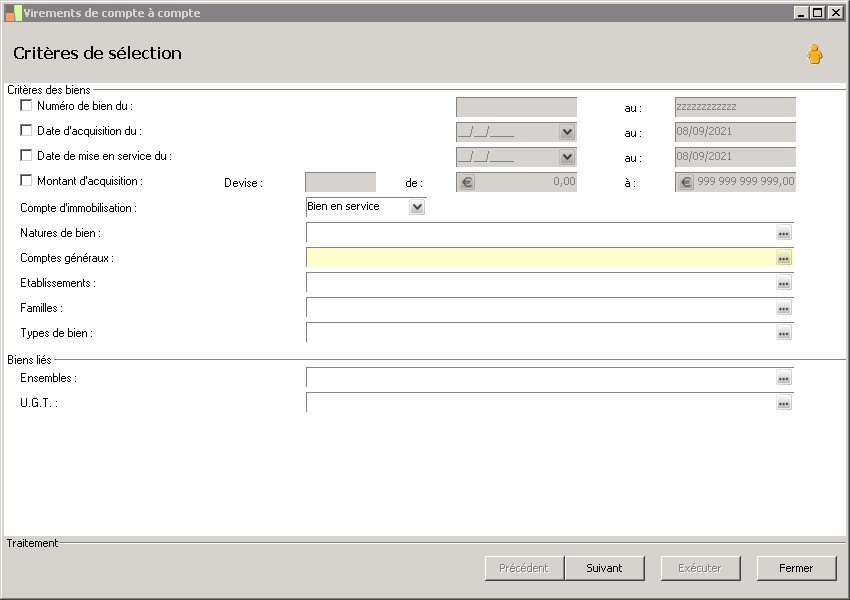Click into the Comptes généraux yellow field
This screenshot has height=600, width=850.
click(540, 258)
